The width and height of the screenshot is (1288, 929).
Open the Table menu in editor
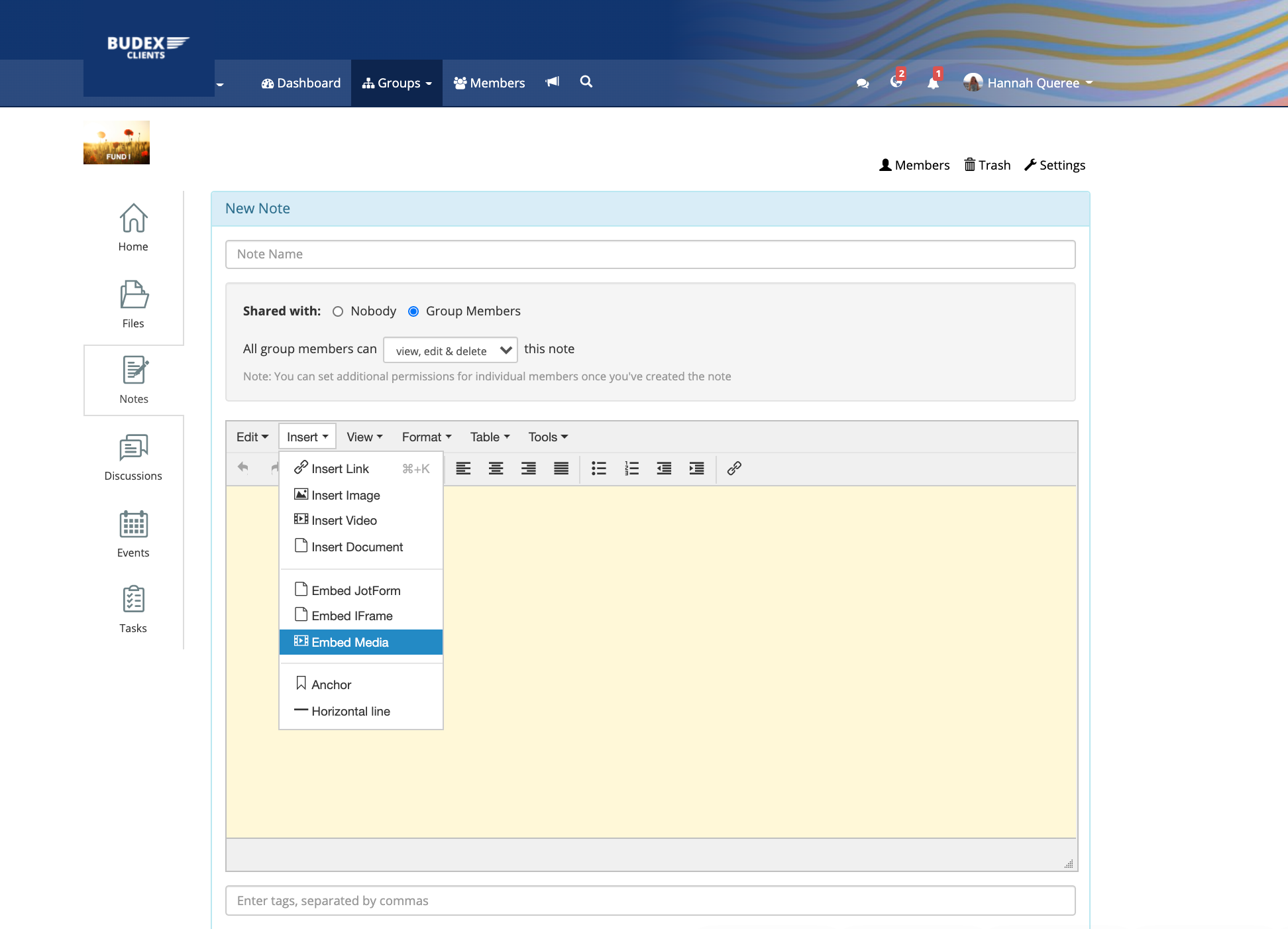490,437
